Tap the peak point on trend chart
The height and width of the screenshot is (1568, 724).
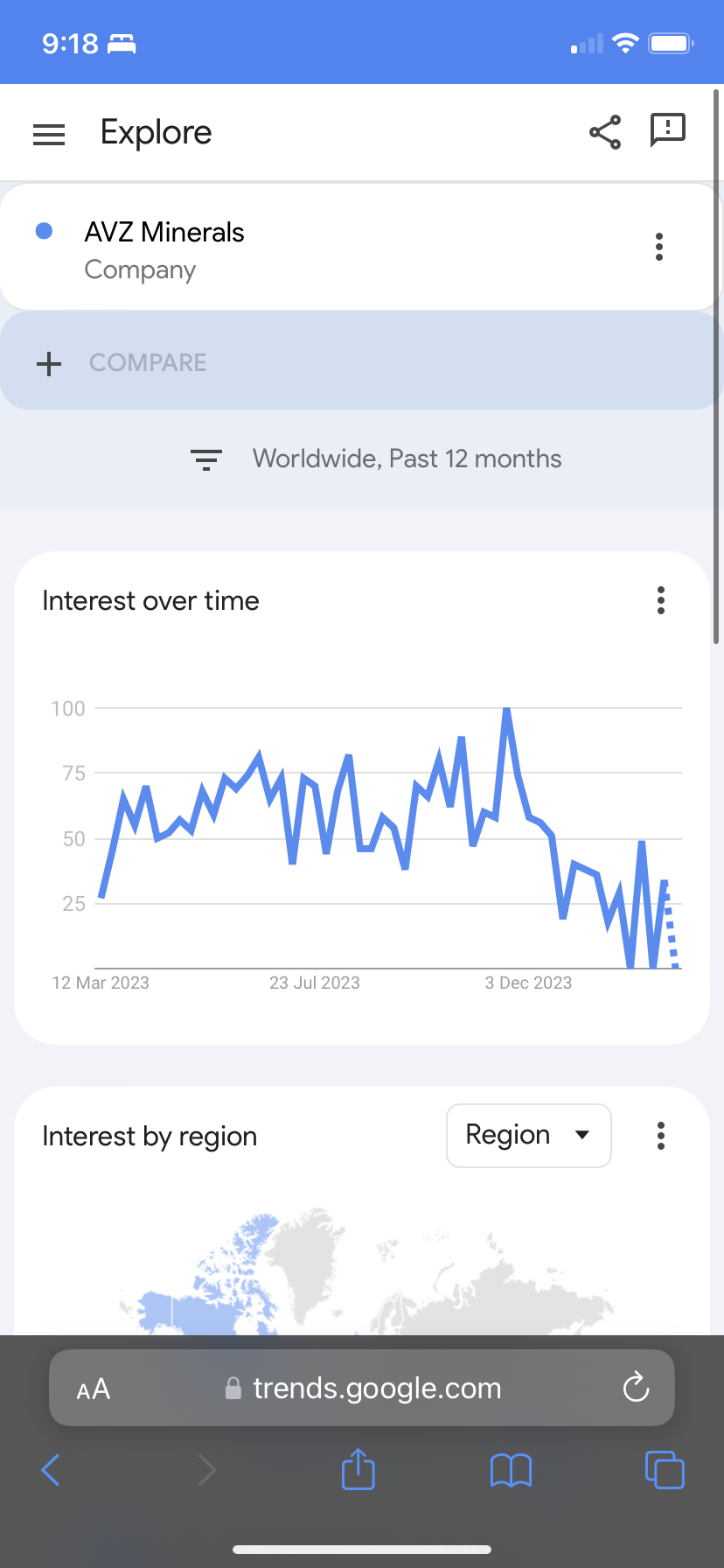pyautogui.click(x=506, y=709)
